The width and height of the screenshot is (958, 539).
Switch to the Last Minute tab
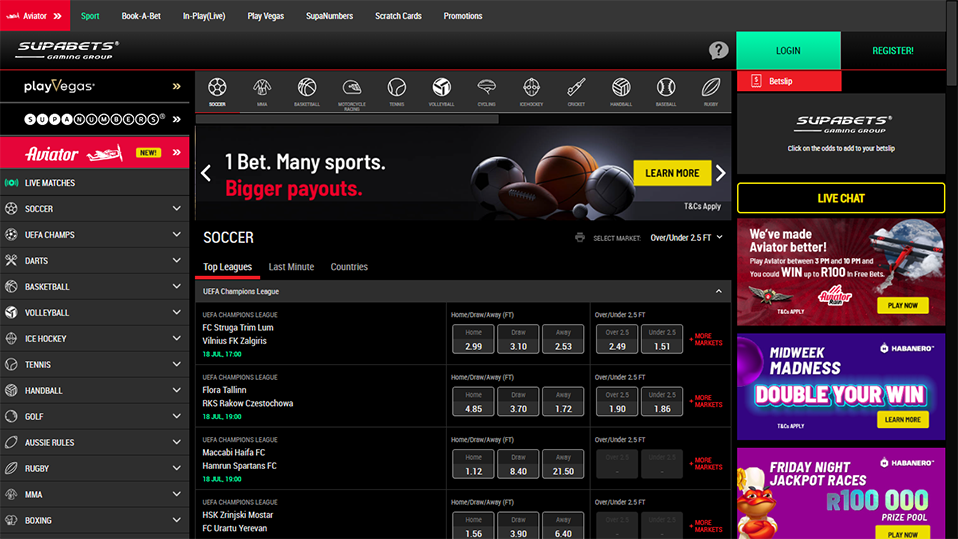(291, 267)
